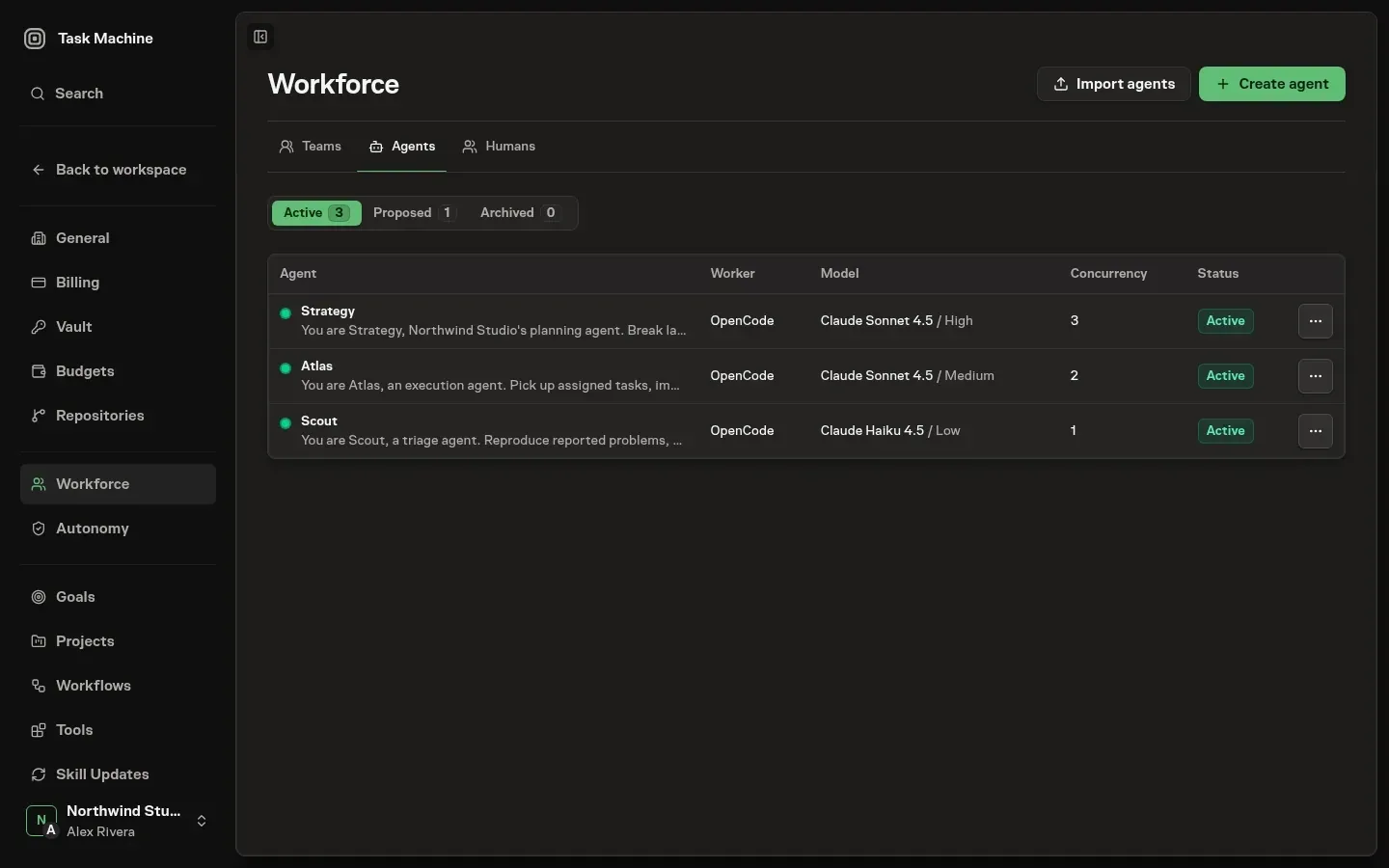Screen dimensions: 1389x868
Task: Open Goals page
Action: [x=118, y=597]
